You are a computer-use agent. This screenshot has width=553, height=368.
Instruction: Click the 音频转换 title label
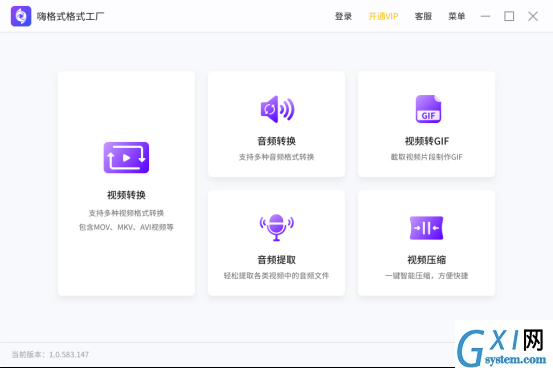point(276,141)
